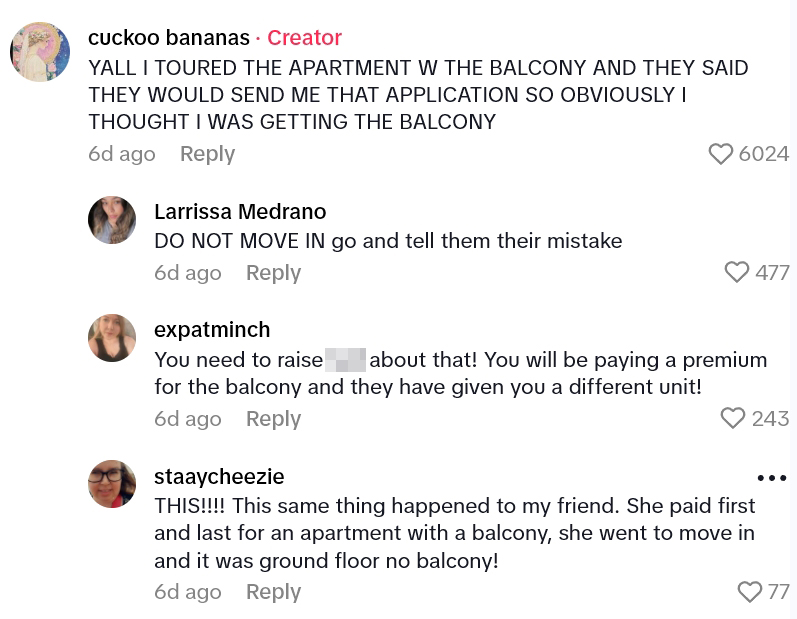The image size is (797, 619).
Task: View Larrissa Medrano's avatar
Action: pyautogui.click(x=112, y=220)
